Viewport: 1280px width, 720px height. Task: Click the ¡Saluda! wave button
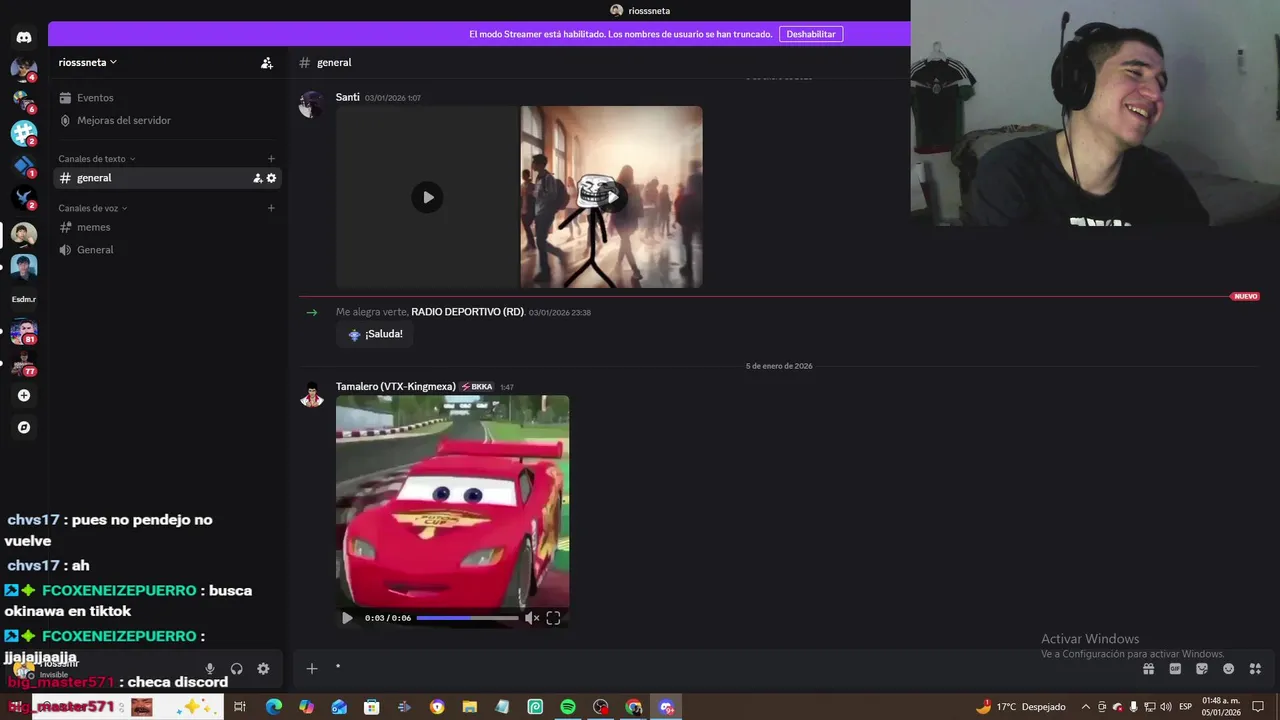(x=375, y=334)
